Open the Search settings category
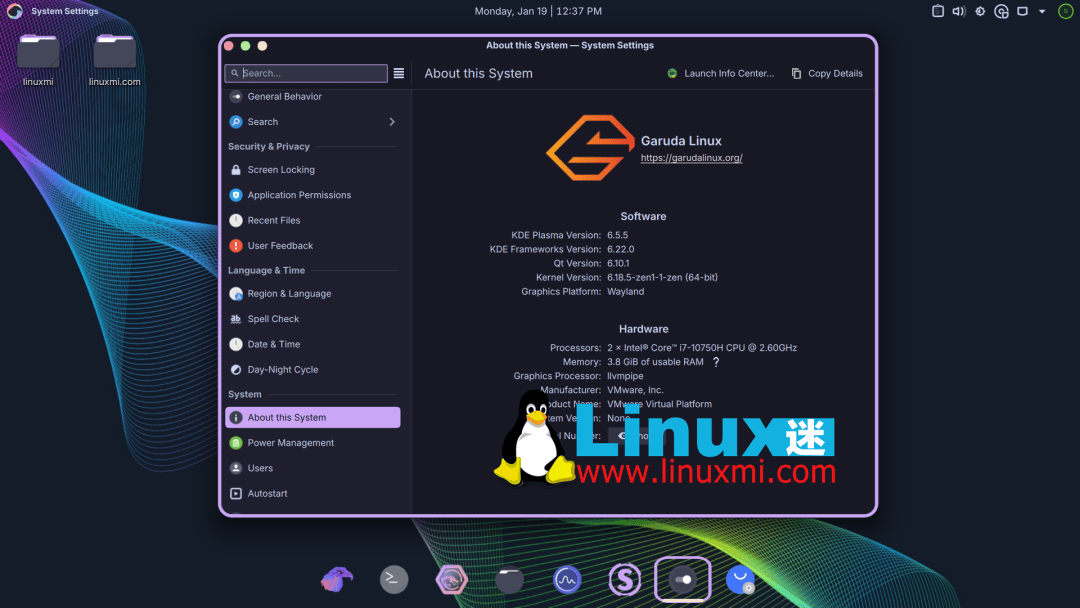This screenshot has height=608, width=1080. point(313,122)
